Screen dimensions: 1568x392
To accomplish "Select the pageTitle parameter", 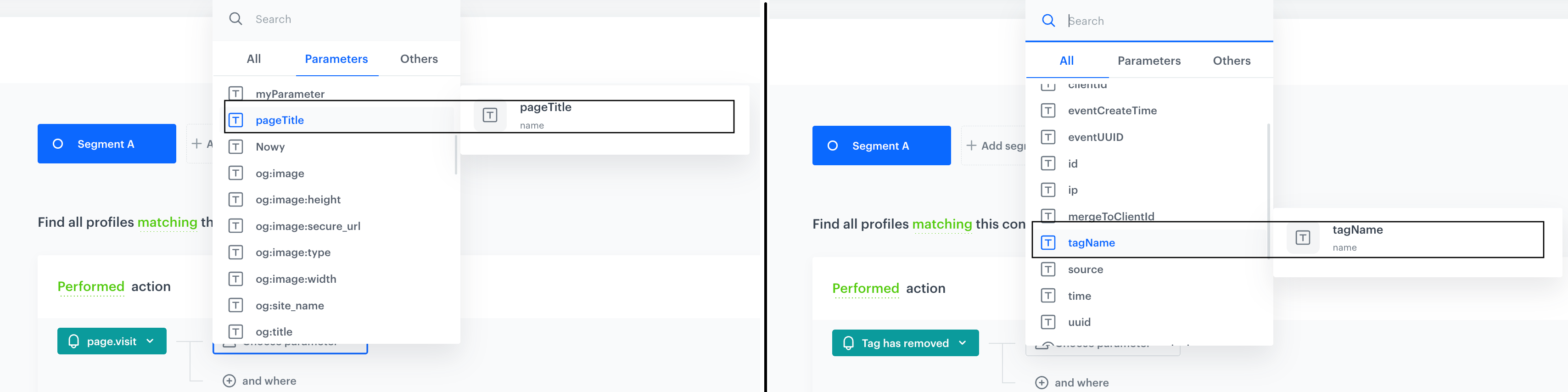I will 280,120.
